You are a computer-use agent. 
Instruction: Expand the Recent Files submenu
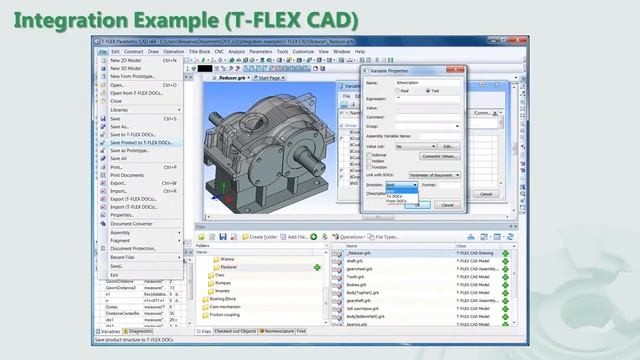click(145, 258)
